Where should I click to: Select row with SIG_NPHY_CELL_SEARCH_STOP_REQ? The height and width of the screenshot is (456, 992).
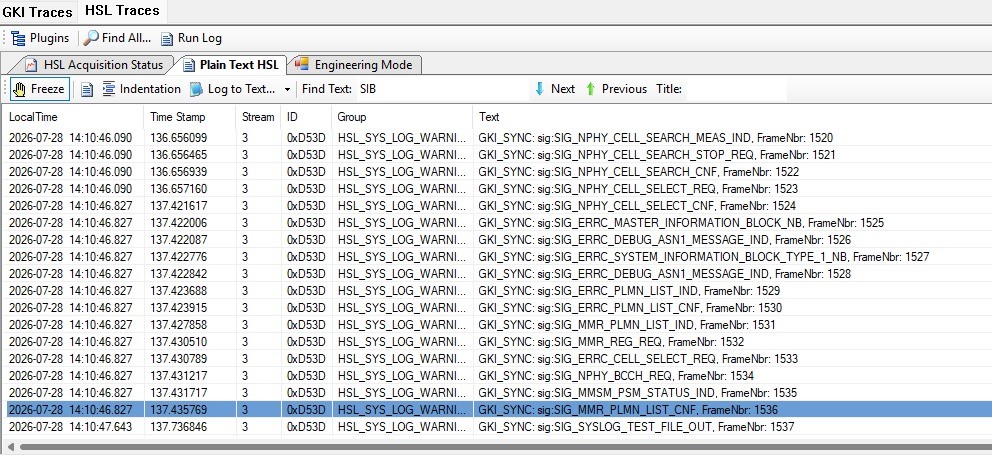[499, 154]
